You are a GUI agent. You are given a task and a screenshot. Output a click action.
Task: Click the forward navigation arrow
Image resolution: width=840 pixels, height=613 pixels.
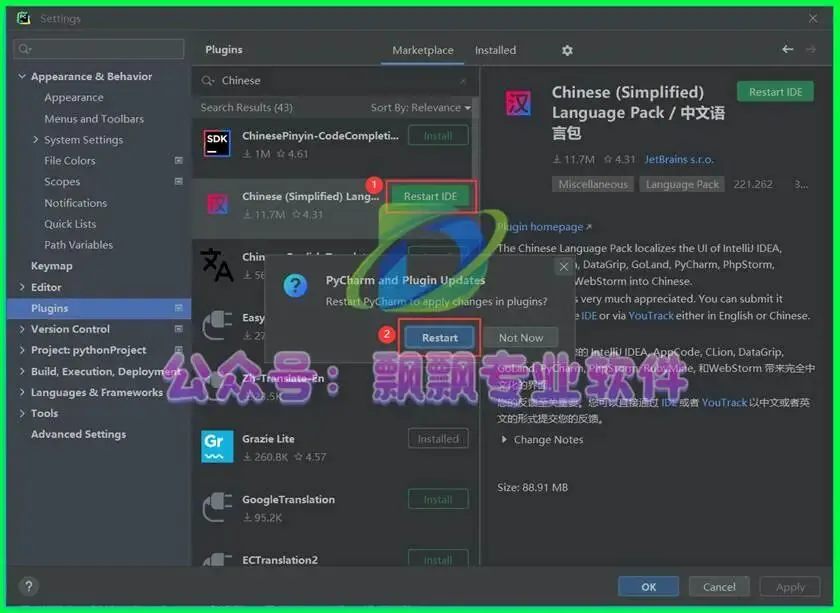pos(811,49)
